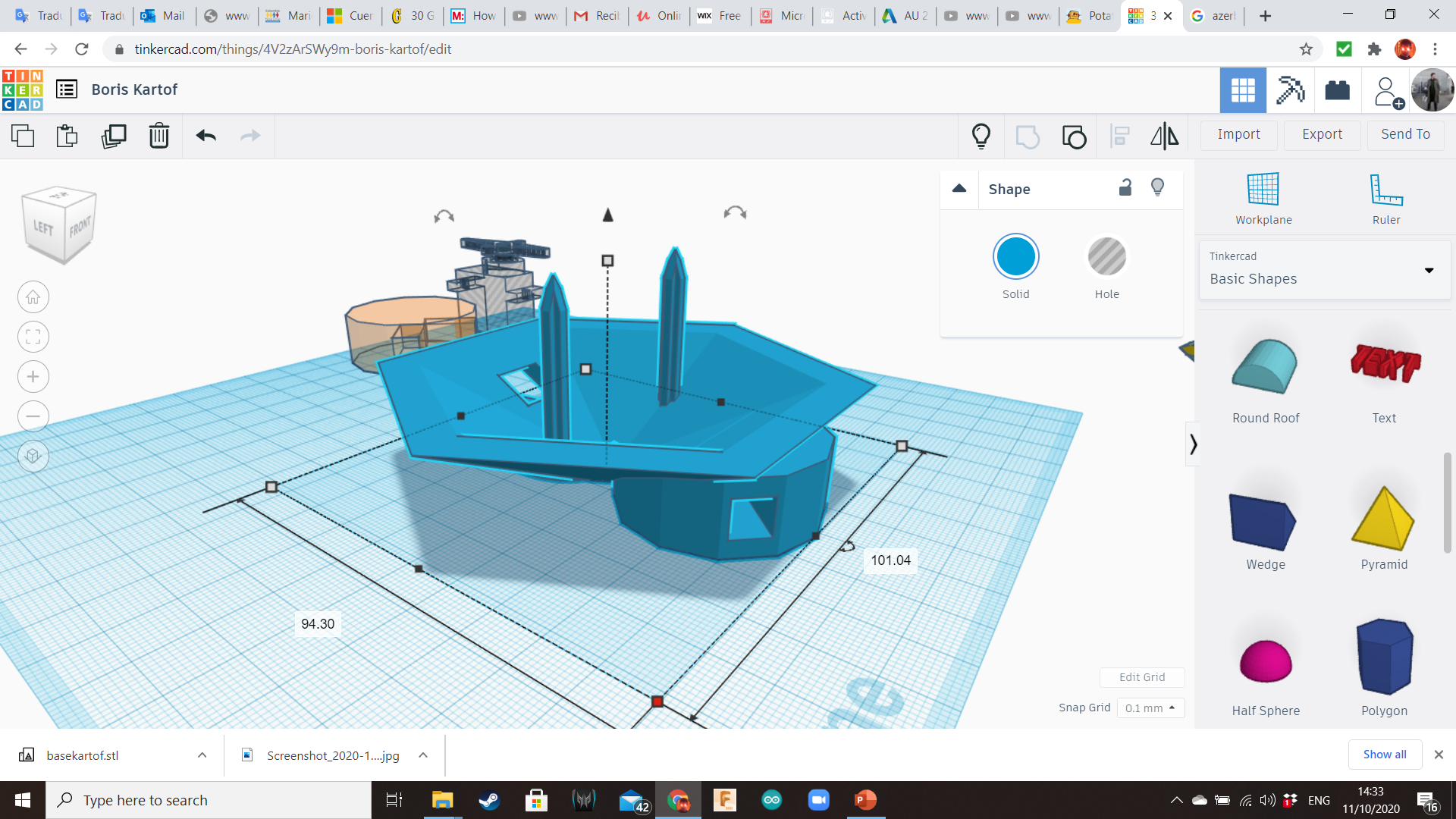Open the Basic Shapes library dropdown
The image size is (1456, 819).
[x=1324, y=270]
